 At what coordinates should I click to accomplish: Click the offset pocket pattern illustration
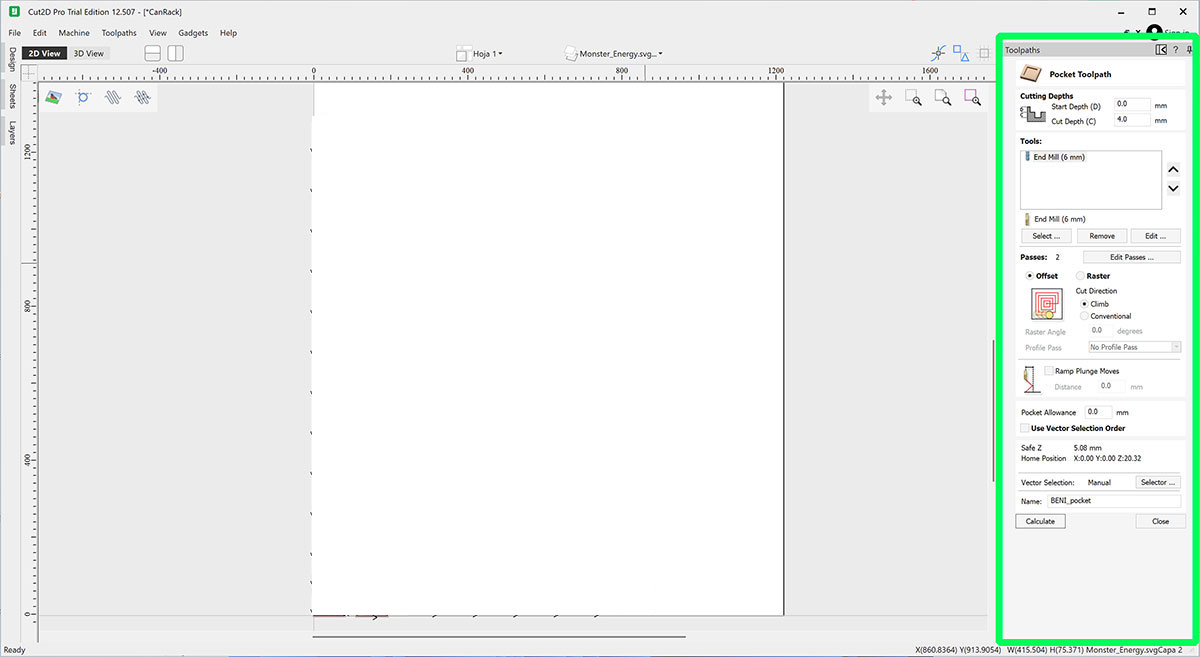(1046, 303)
